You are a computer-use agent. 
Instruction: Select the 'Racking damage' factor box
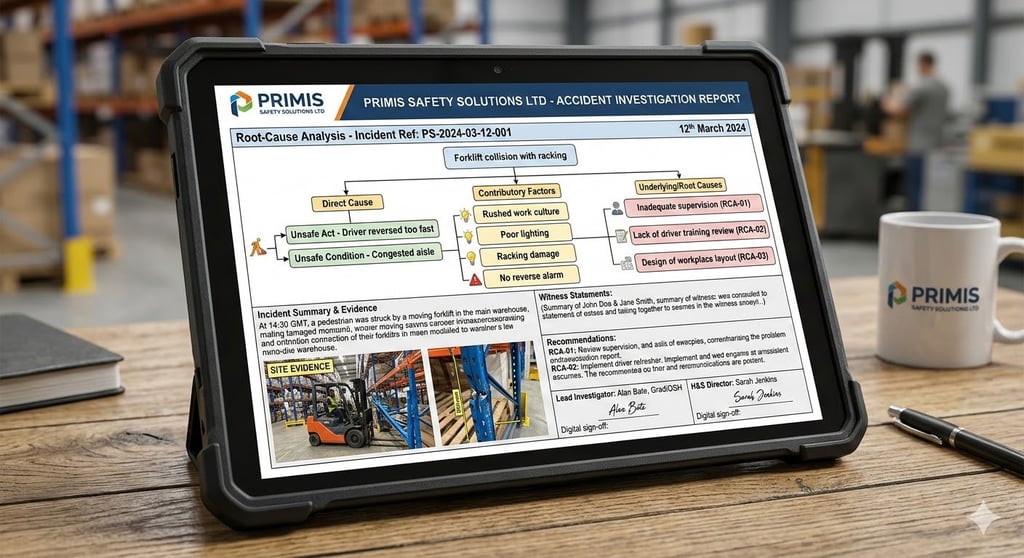pyautogui.click(x=528, y=255)
